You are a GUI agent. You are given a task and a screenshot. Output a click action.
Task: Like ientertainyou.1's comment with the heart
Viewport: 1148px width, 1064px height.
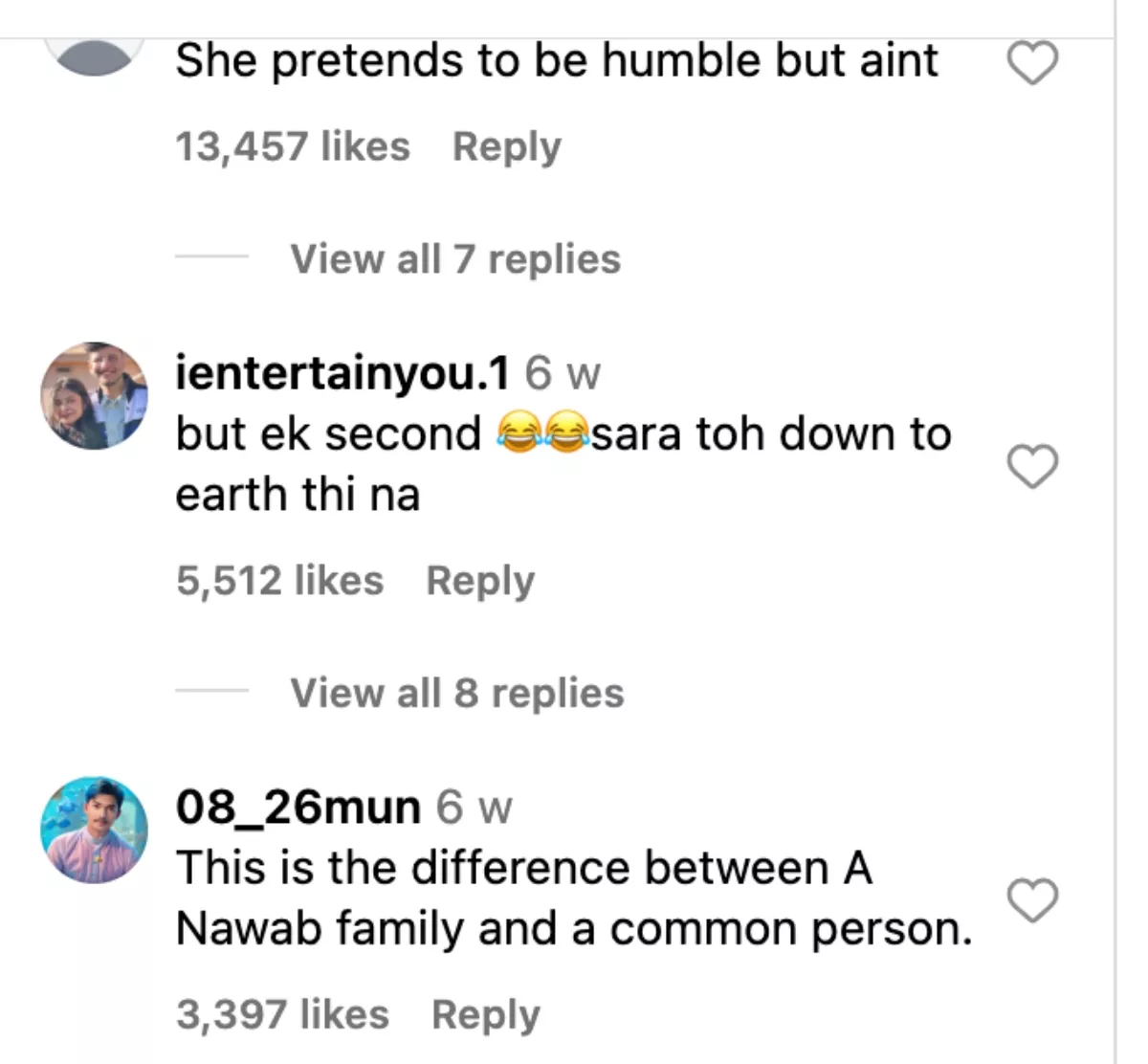(x=1033, y=467)
